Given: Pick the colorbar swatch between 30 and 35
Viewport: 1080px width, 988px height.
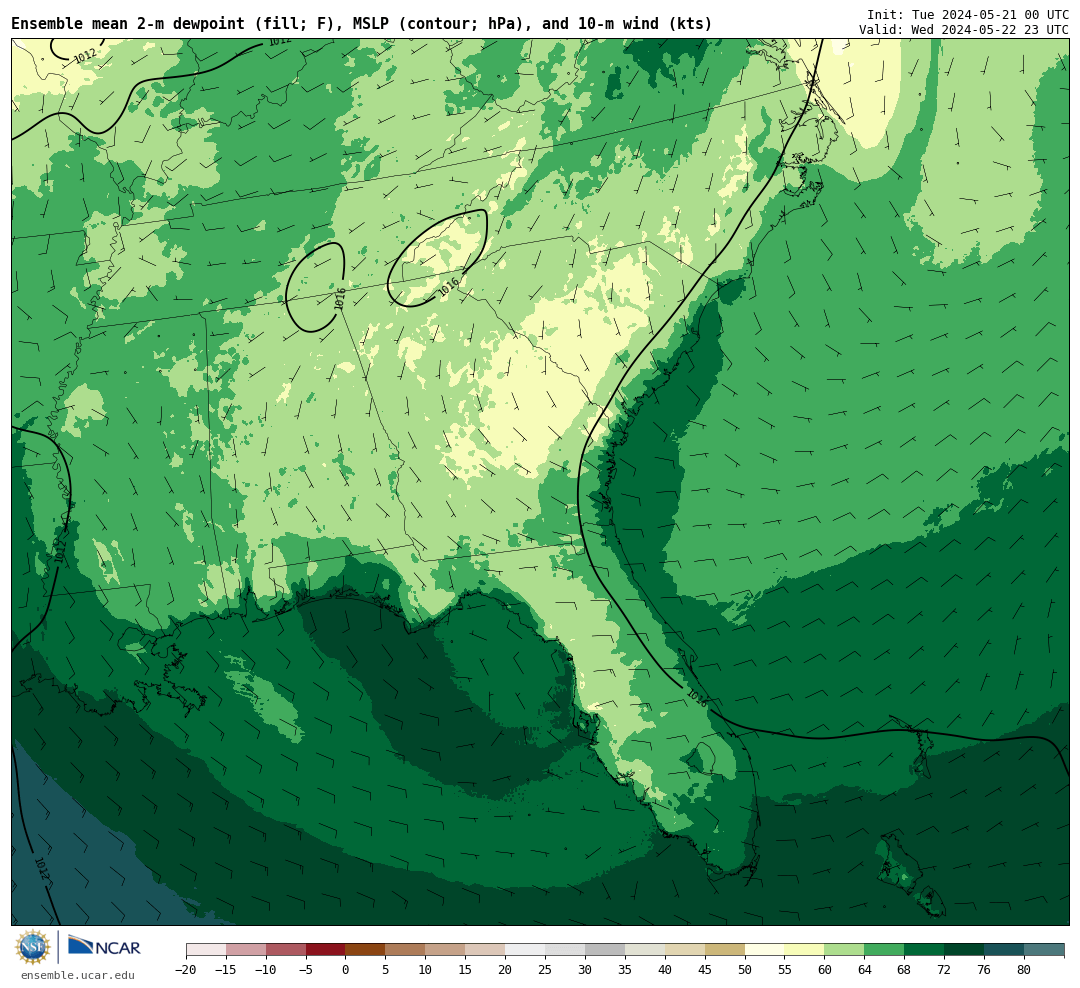Looking at the screenshot, I should click(605, 950).
